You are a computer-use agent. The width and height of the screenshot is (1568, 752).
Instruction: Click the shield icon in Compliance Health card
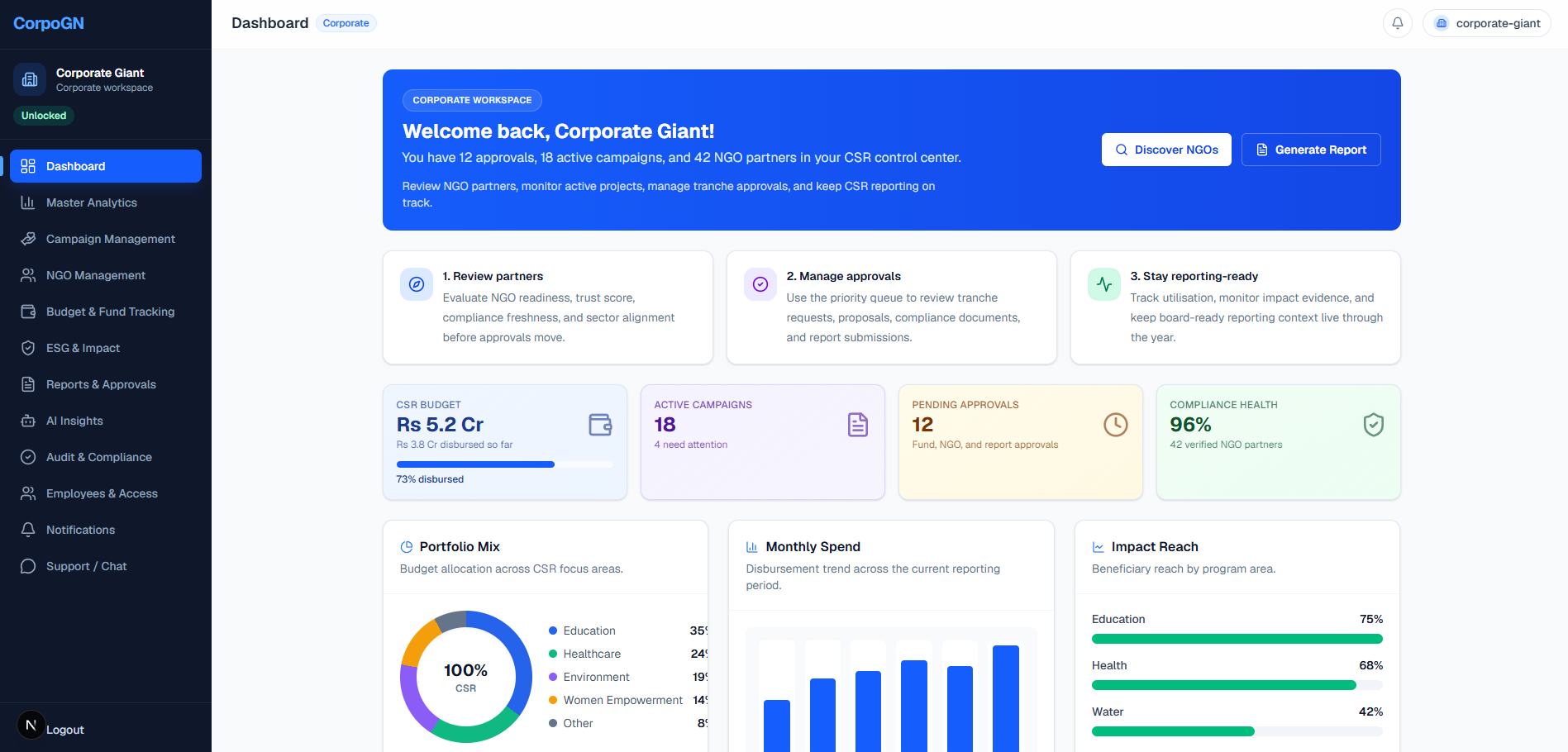click(1374, 425)
